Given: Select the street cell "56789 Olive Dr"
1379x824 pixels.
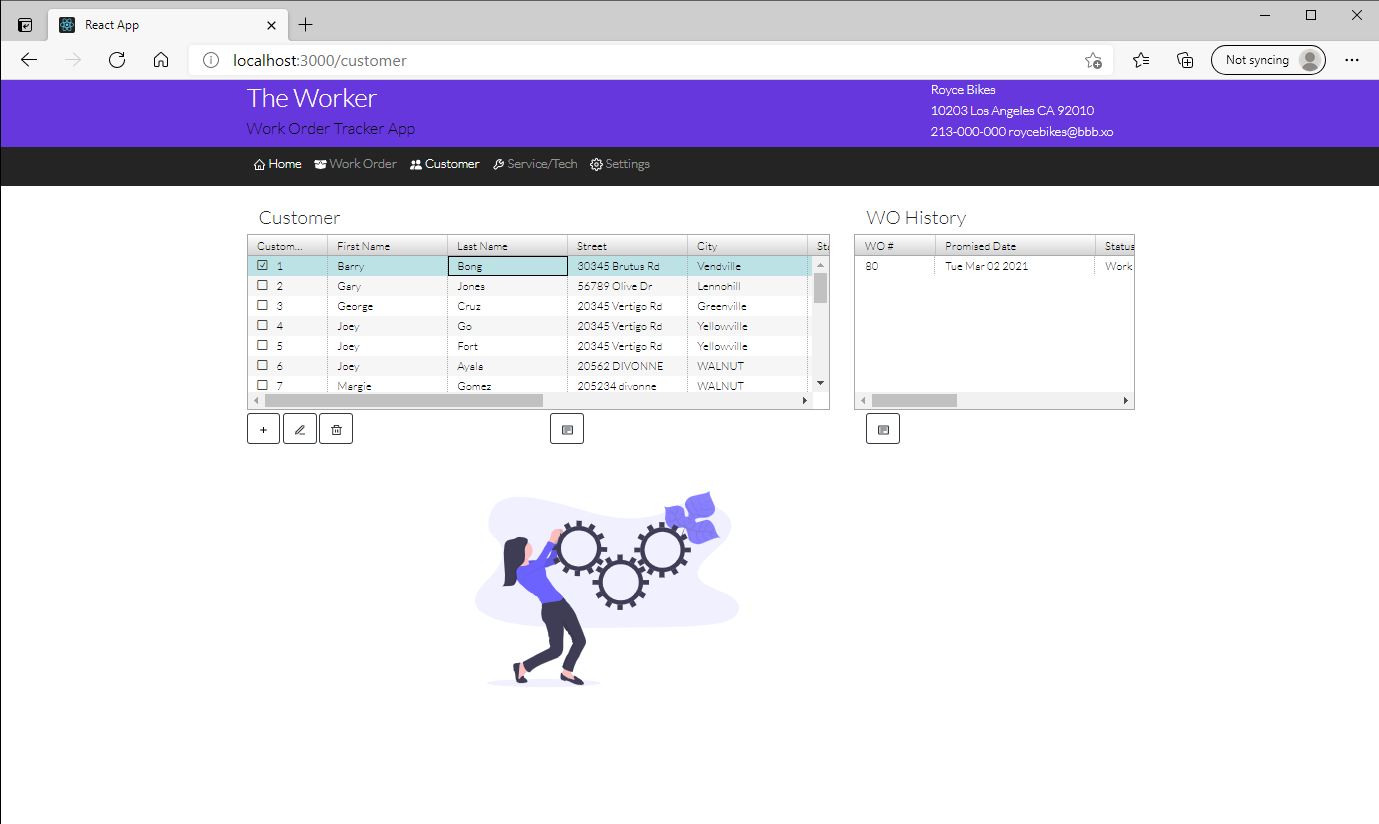Looking at the screenshot, I should (627, 286).
